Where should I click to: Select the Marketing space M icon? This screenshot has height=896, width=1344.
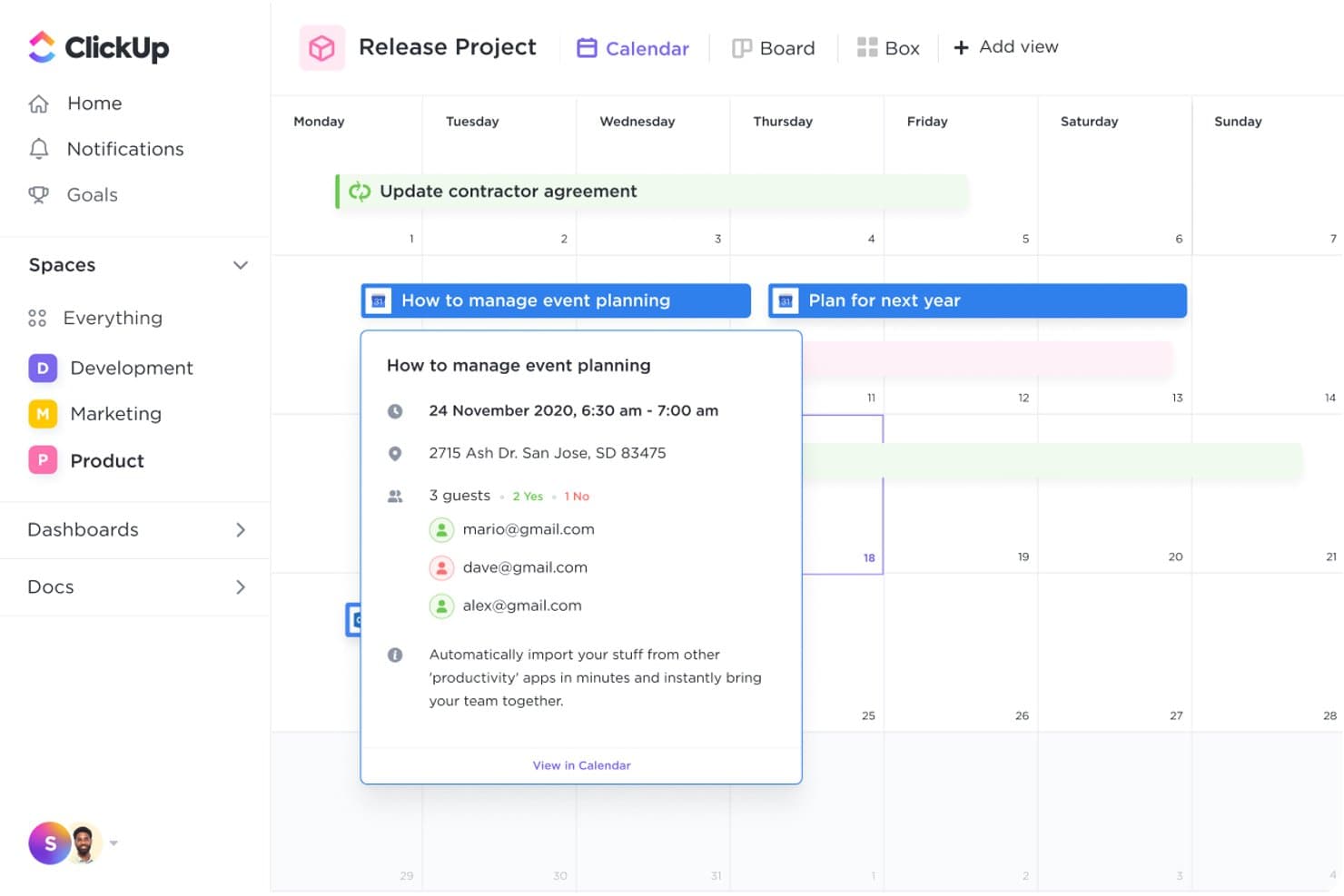click(43, 414)
